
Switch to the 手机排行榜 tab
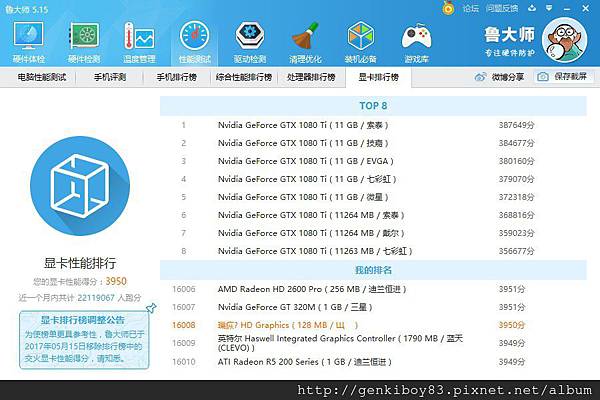[x=177, y=77]
